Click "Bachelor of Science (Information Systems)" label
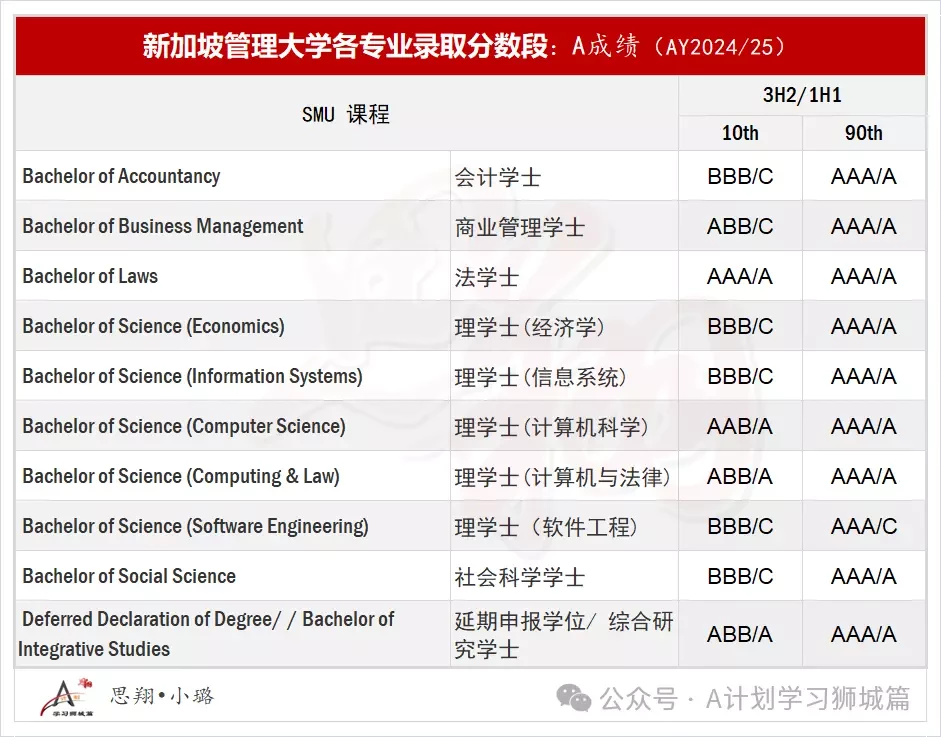941x737 pixels. [193, 376]
